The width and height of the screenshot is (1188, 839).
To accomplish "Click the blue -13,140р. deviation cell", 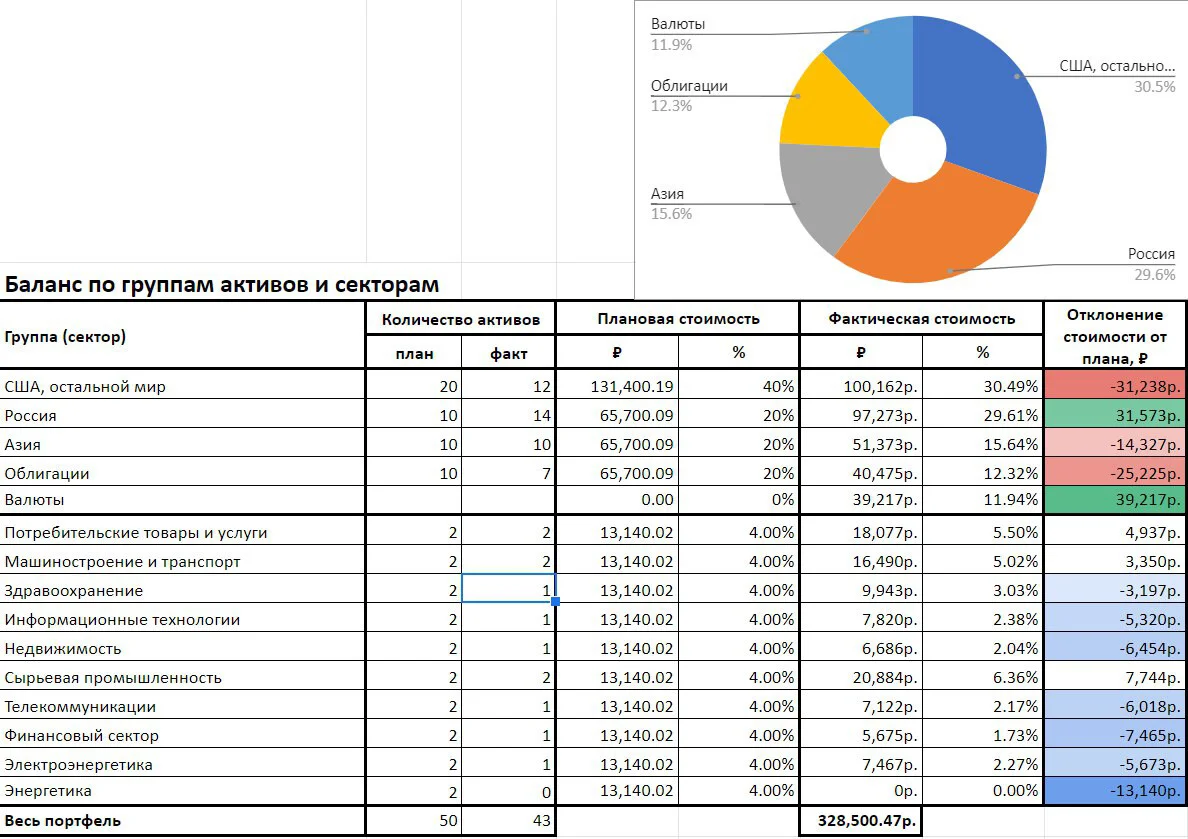I will (1115, 790).
